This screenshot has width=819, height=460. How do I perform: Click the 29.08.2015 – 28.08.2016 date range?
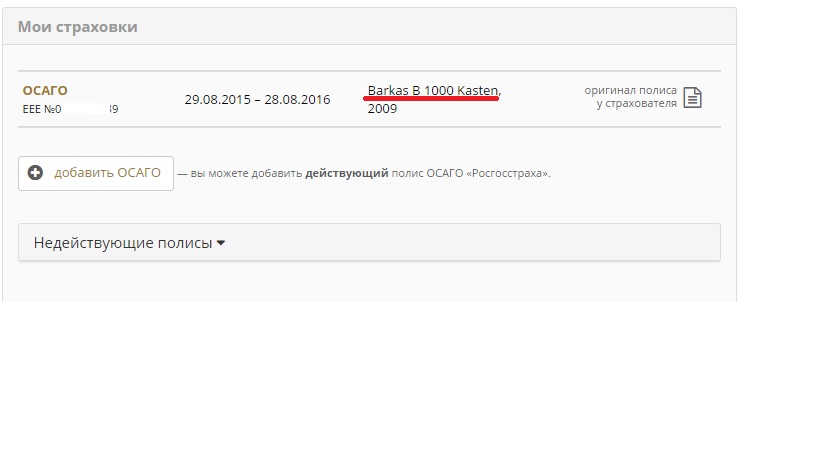258,99
